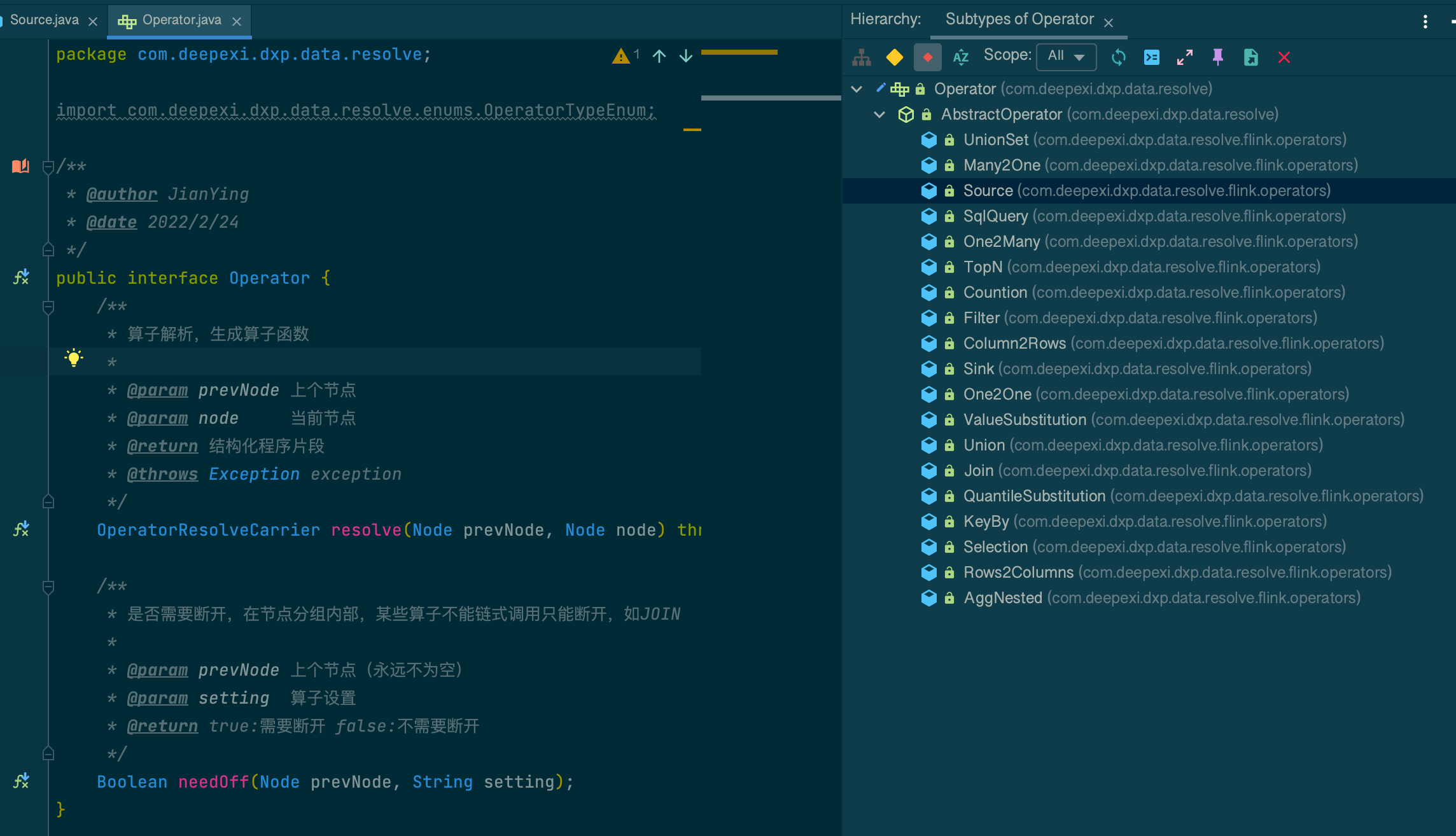Refresh the hierarchy tree
This screenshot has height=836, width=1456.
point(1119,57)
